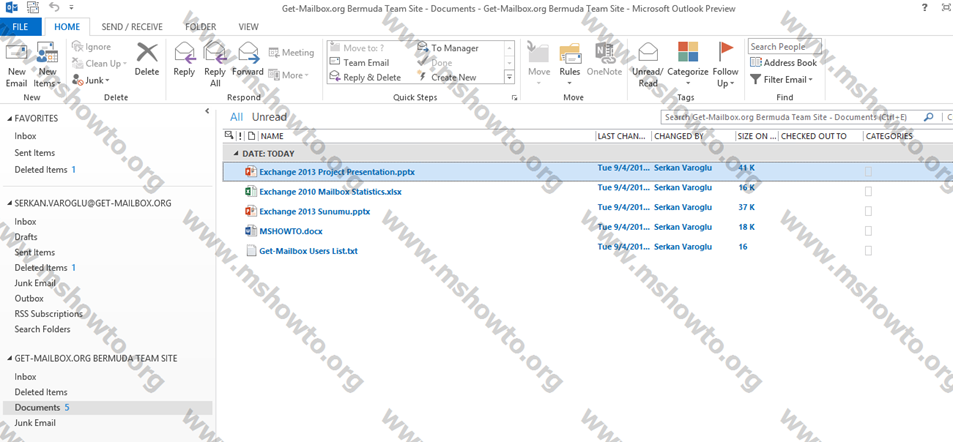Toggle category box for Users List.txt
Viewport: 953px width, 442px height.
click(868, 250)
